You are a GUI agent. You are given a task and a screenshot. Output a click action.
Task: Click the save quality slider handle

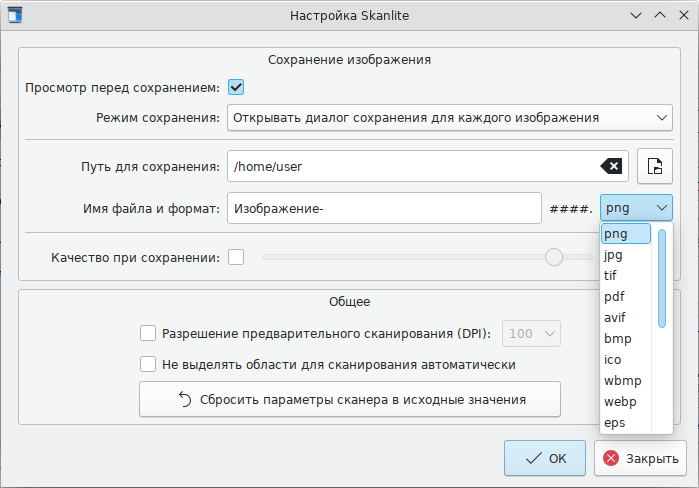pyautogui.click(x=554, y=257)
